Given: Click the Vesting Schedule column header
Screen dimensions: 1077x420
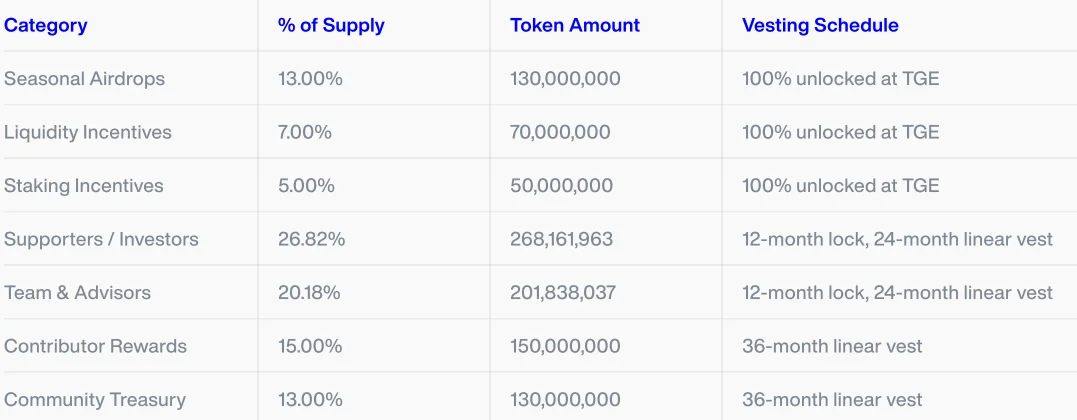Looking at the screenshot, I should [x=820, y=25].
